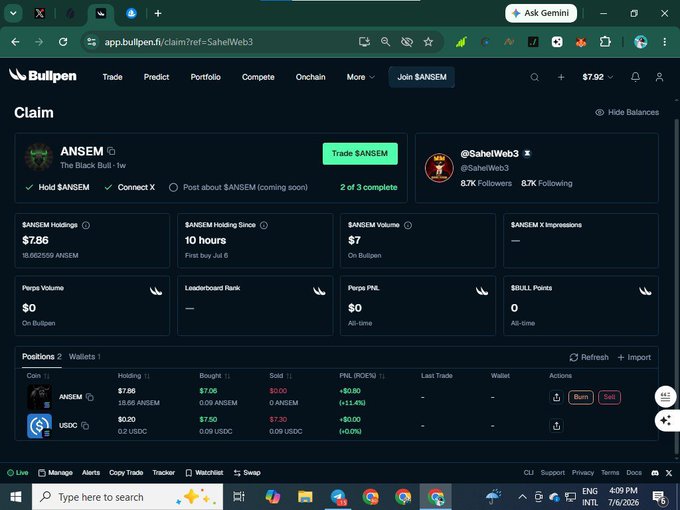
Task: Copy ANSEM address in positions row
Action: [x=90, y=397]
